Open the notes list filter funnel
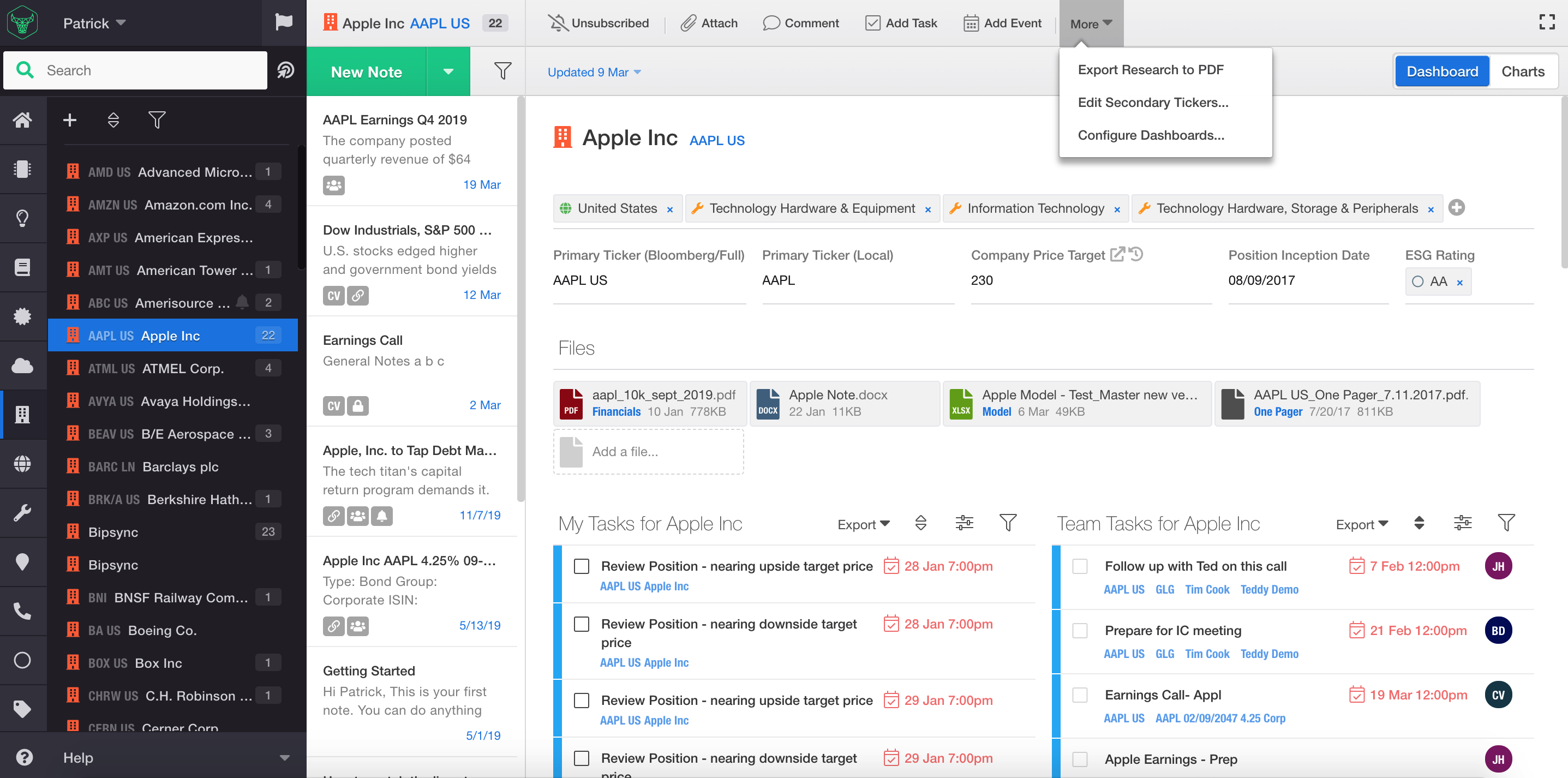The height and width of the screenshot is (778, 1568). [502, 71]
